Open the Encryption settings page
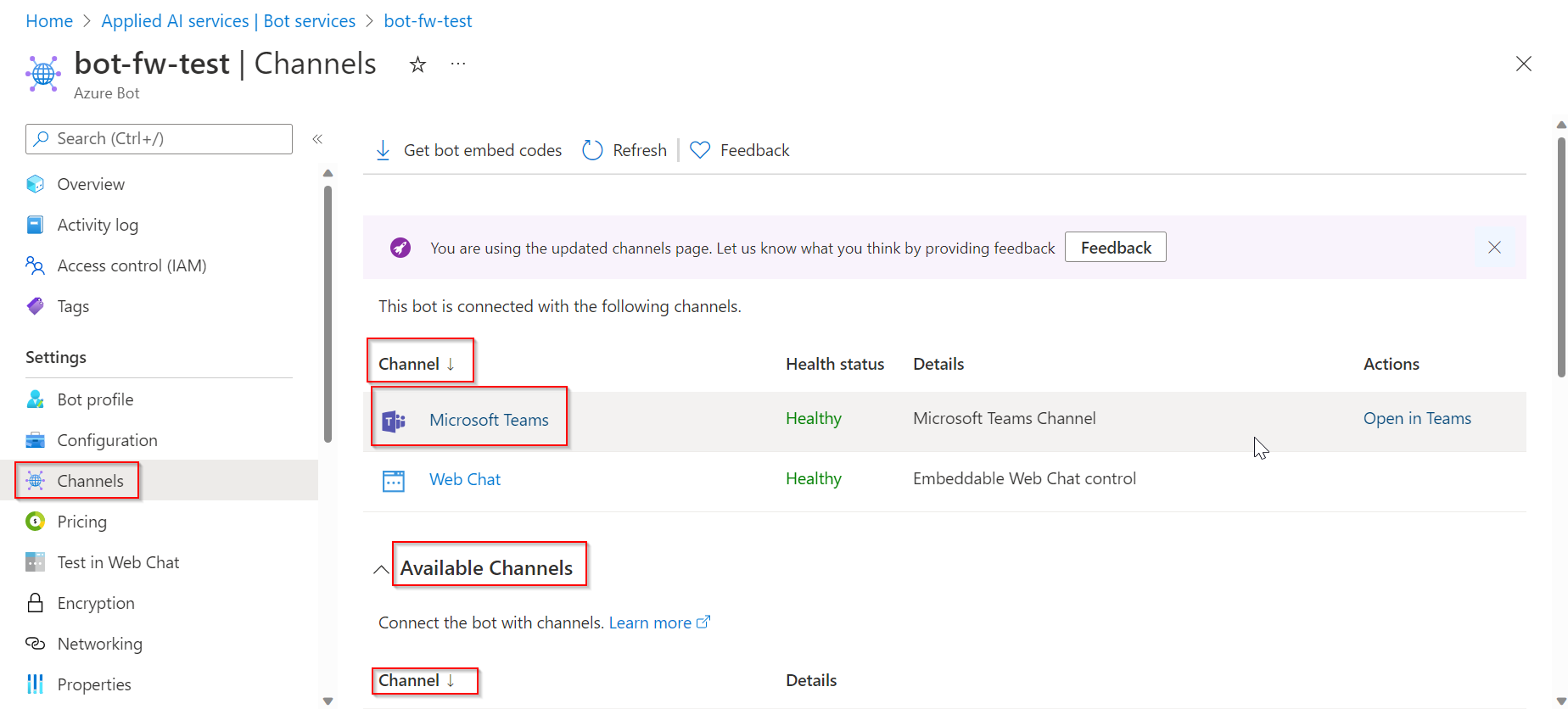Viewport: 1568px width, 709px height. coord(96,603)
